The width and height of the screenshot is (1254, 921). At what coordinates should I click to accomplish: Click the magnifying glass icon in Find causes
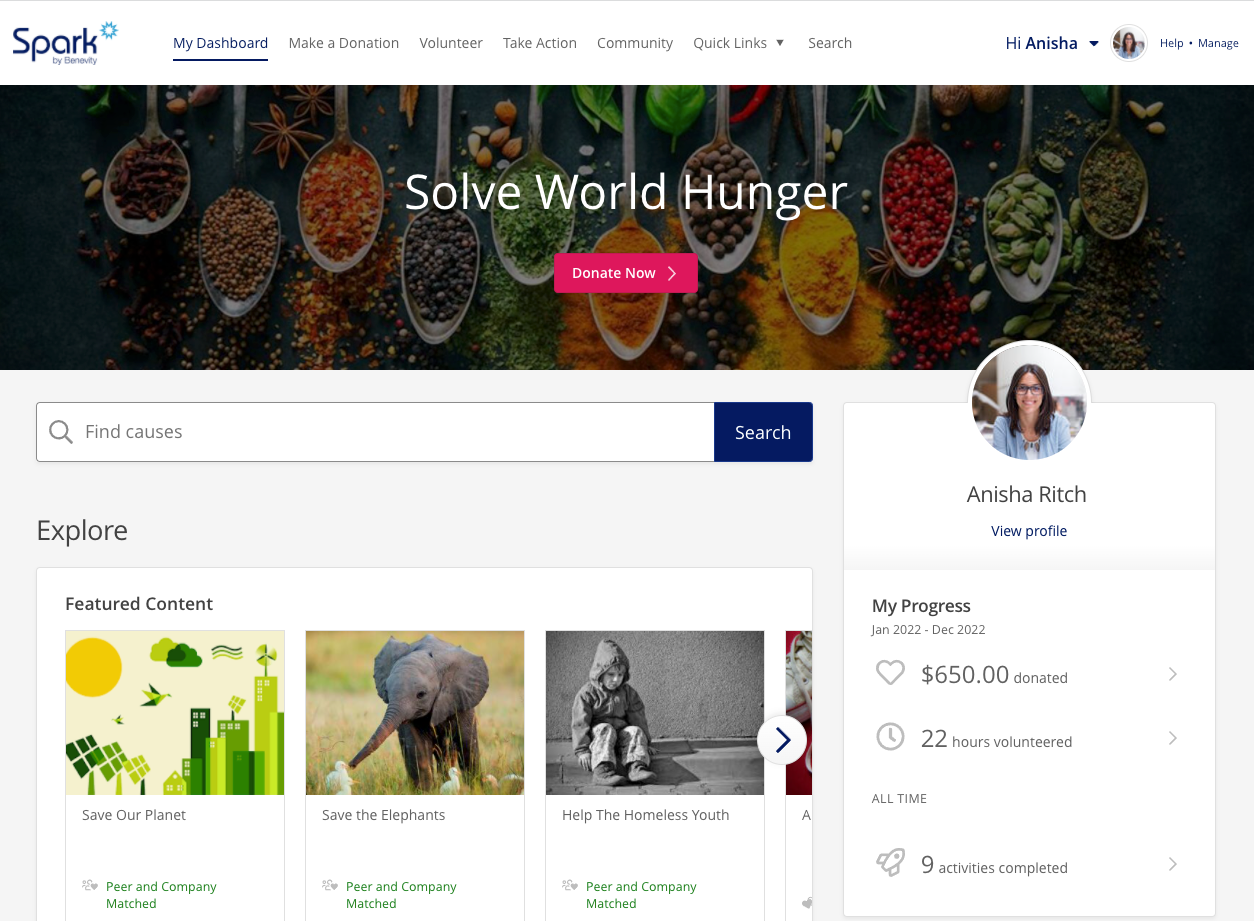[61, 432]
